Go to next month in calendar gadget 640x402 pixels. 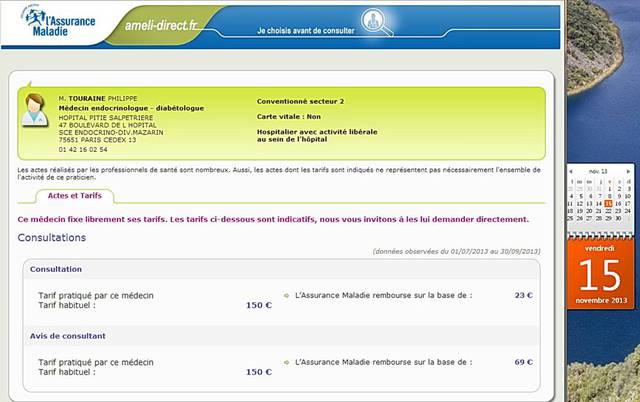coord(627,171)
